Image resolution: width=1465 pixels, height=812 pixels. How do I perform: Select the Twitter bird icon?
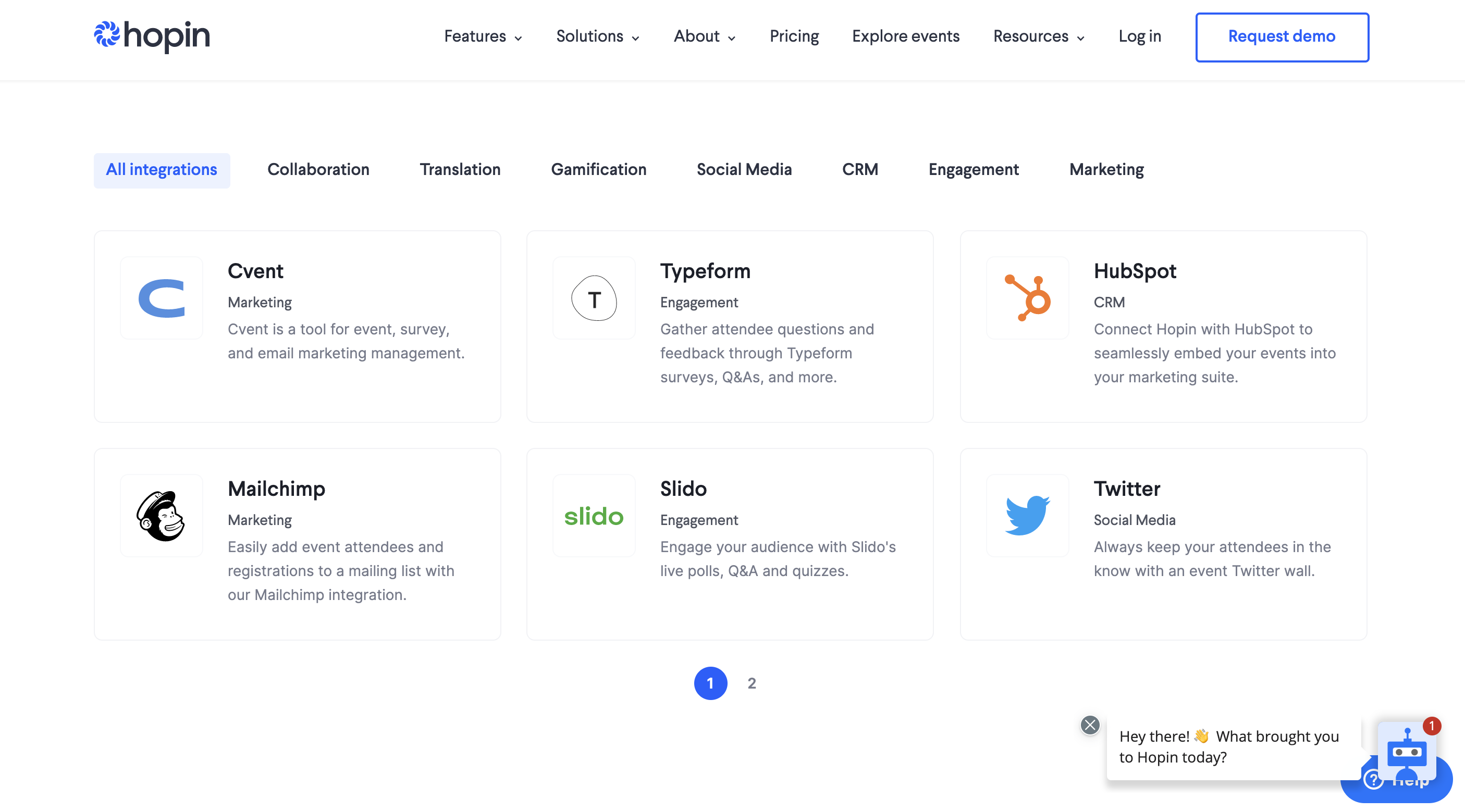pyautogui.click(x=1027, y=516)
